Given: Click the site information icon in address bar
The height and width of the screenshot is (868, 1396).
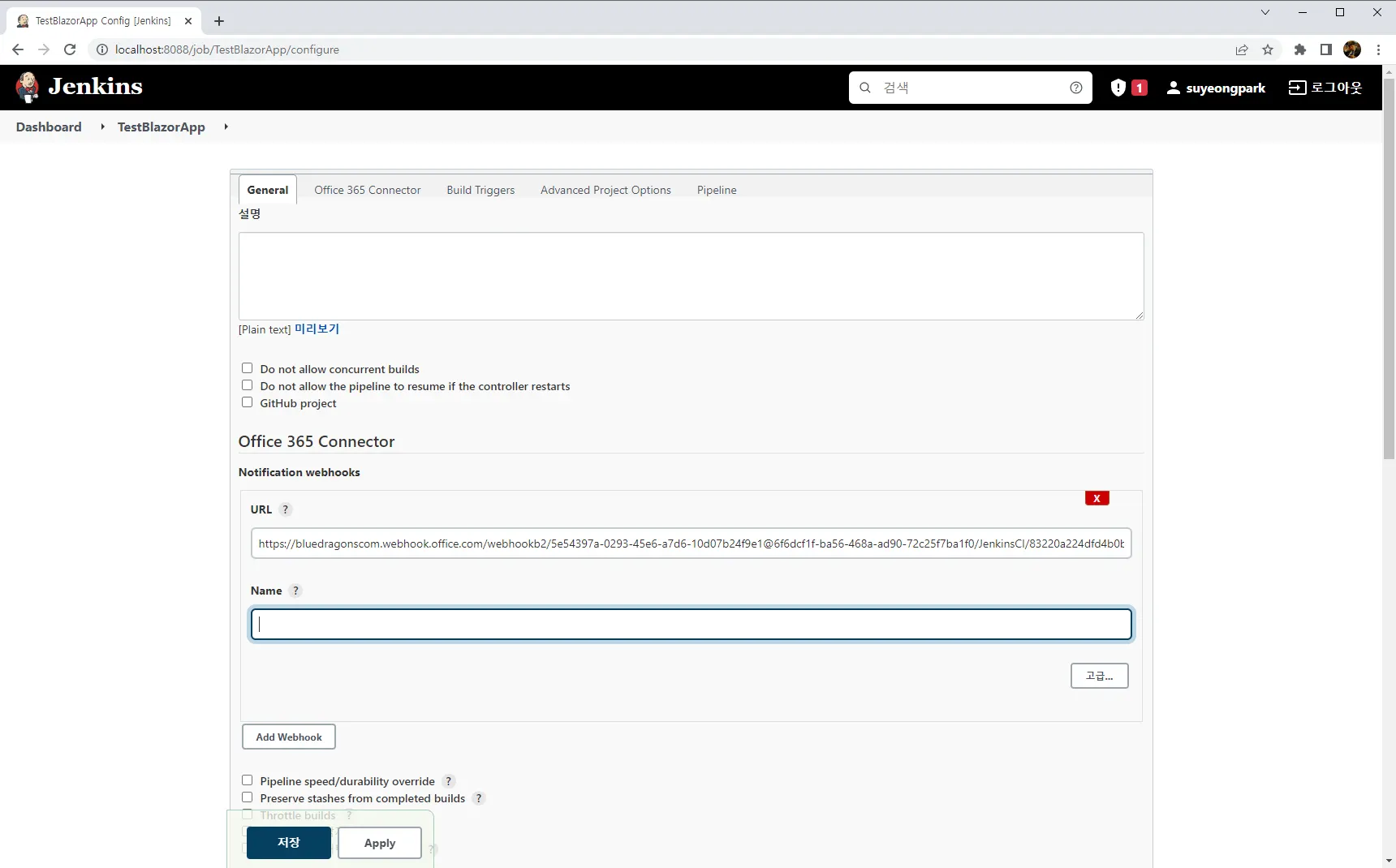Looking at the screenshot, I should click(102, 49).
